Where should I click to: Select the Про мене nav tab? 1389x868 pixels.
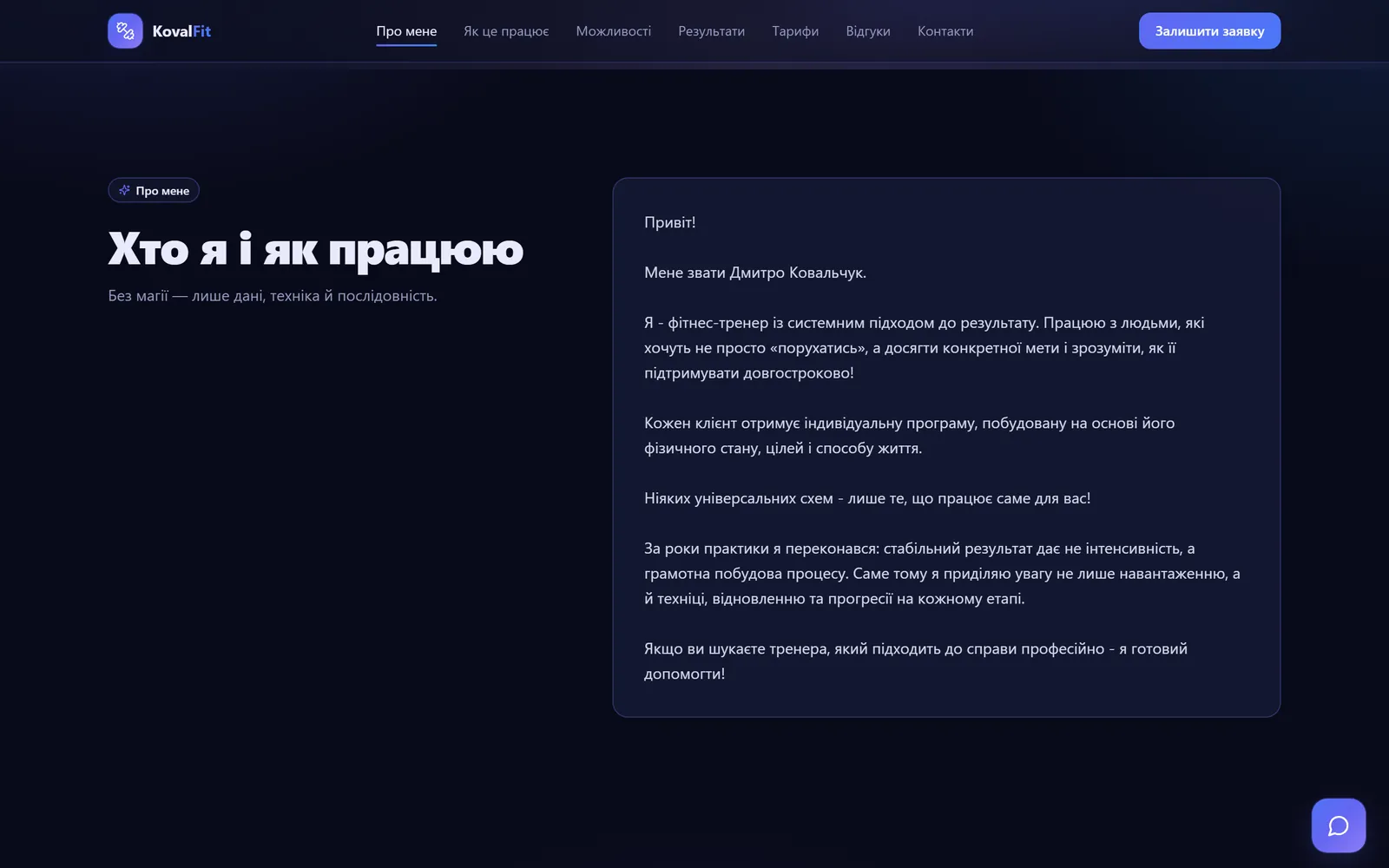pos(406,31)
